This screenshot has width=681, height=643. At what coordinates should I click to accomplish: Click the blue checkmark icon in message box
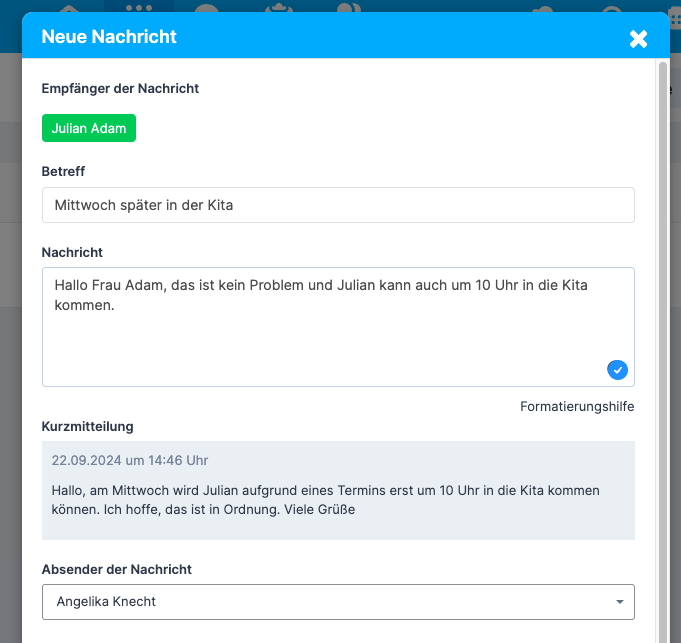(617, 370)
